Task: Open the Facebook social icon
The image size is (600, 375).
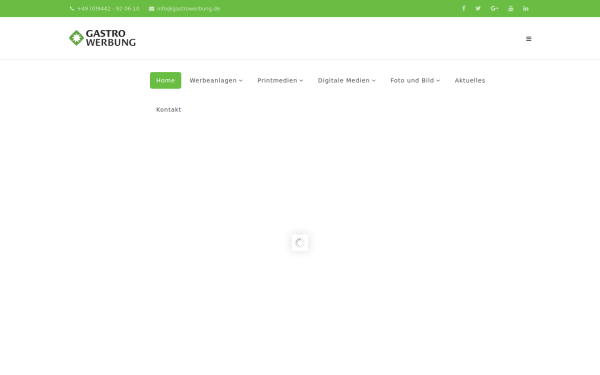Action: (x=463, y=8)
